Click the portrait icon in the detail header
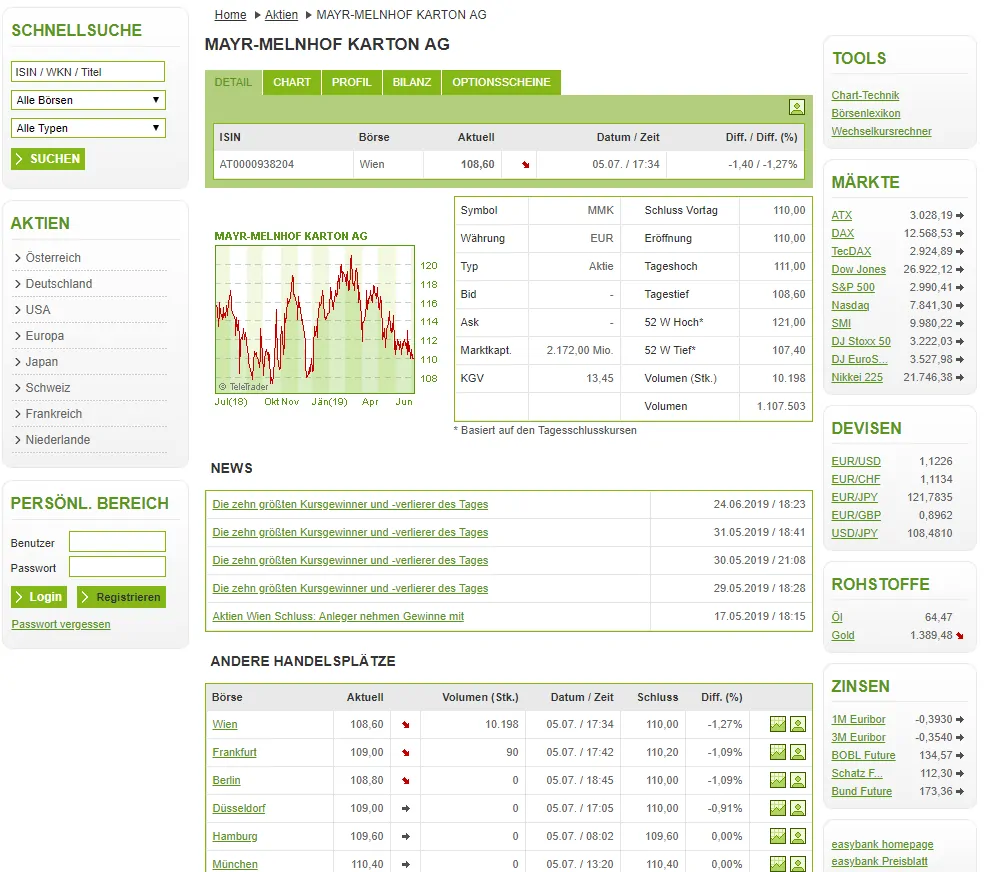985x872 pixels. click(x=797, y=107)
